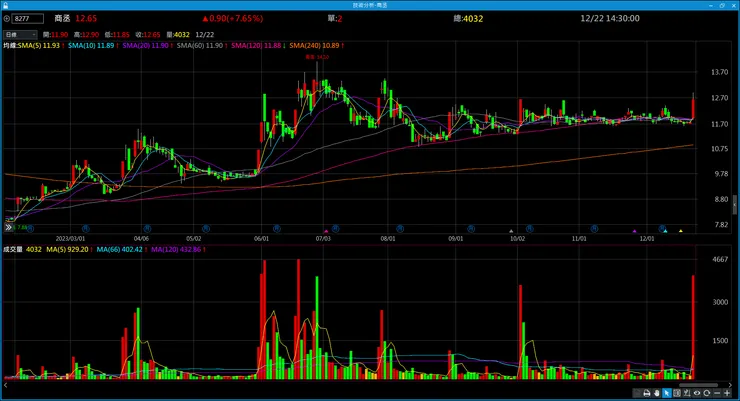Click the left scroll arrow under chart
This screenshot has width=740, height=401.
pyautogui.click(x=6, y=385)
